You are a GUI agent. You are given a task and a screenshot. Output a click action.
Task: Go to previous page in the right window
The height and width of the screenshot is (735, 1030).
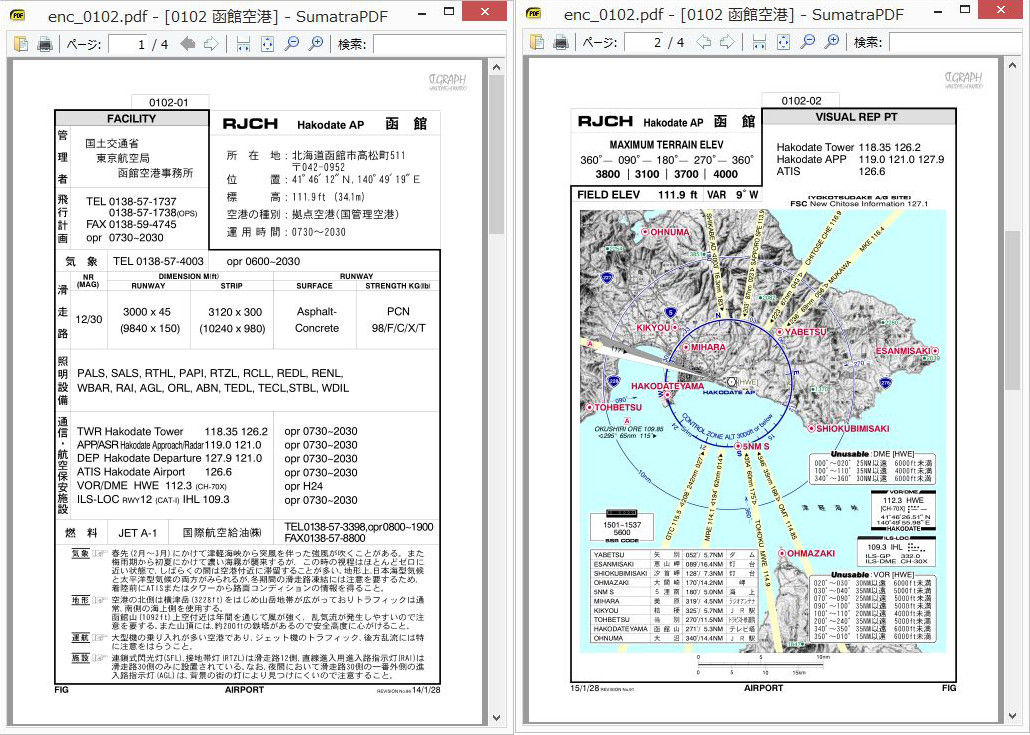point(704,42)
